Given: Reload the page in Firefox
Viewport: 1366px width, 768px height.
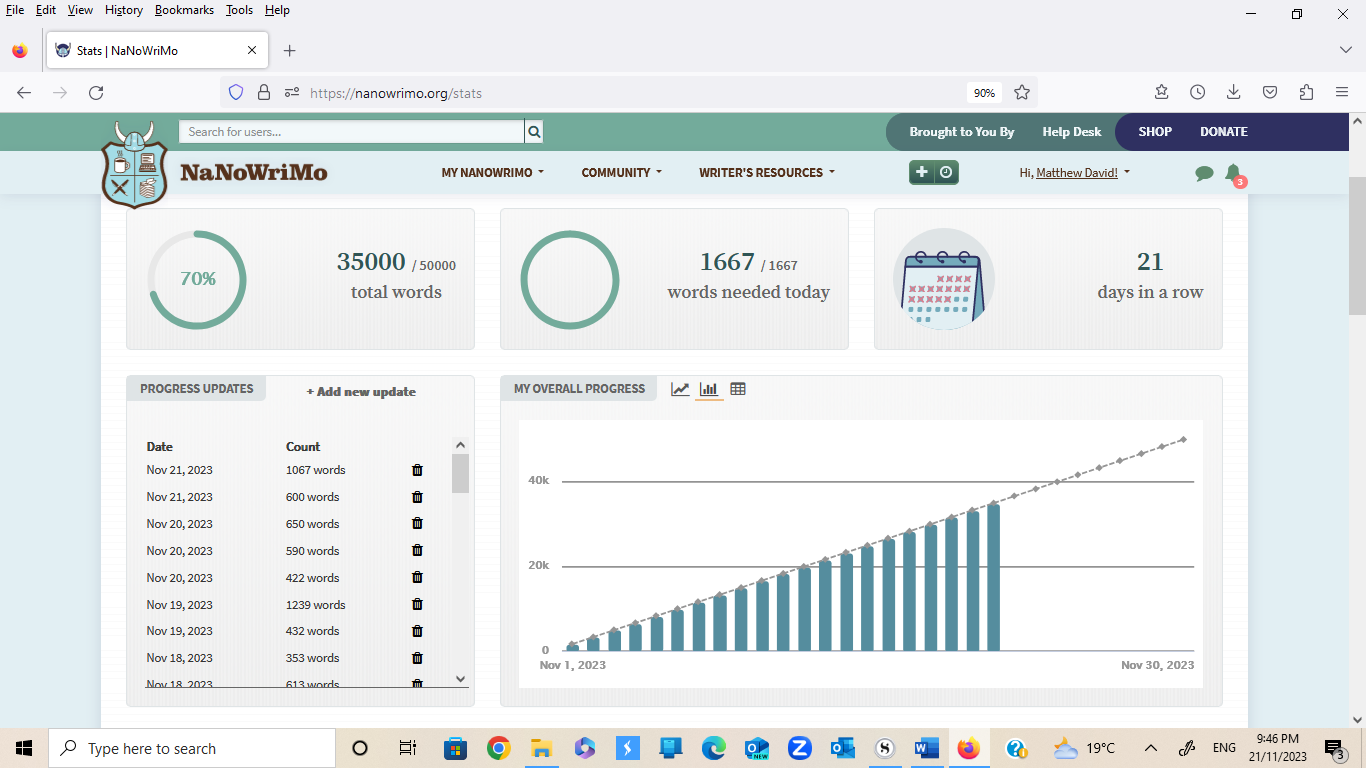Looking at the screenshot, I should (x=96, y=92).
